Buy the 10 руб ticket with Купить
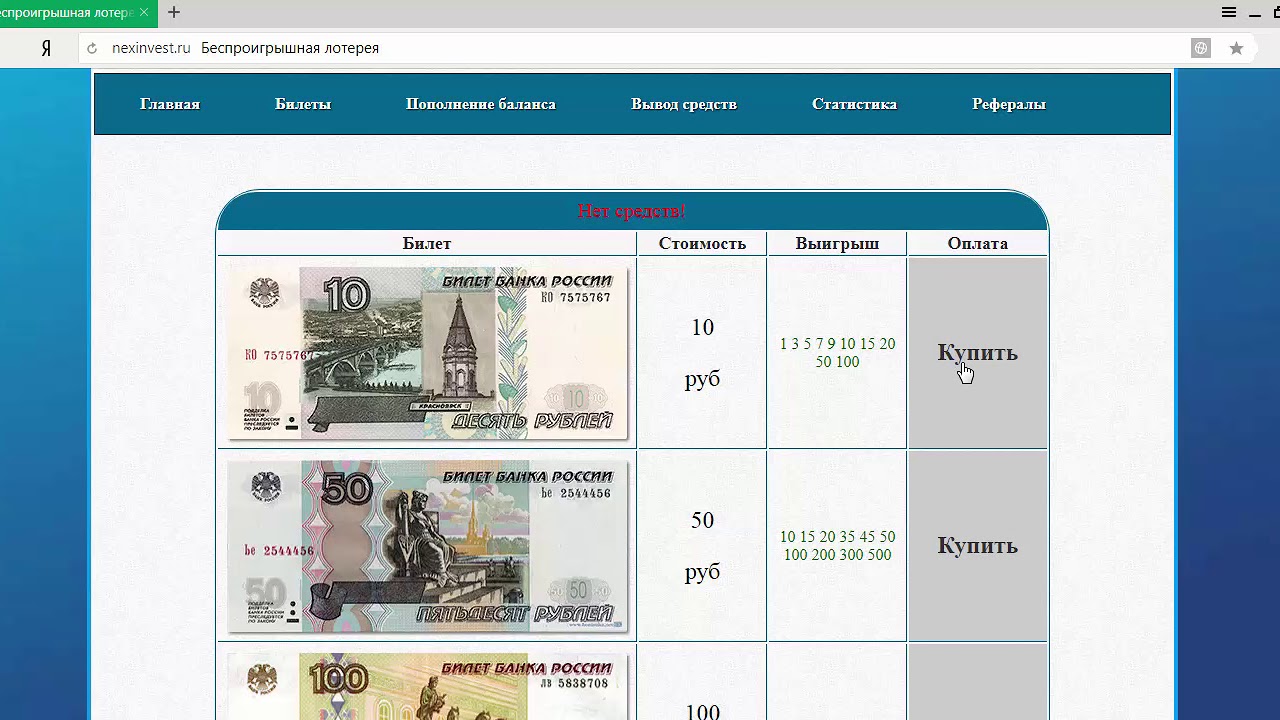 [977, 353]
